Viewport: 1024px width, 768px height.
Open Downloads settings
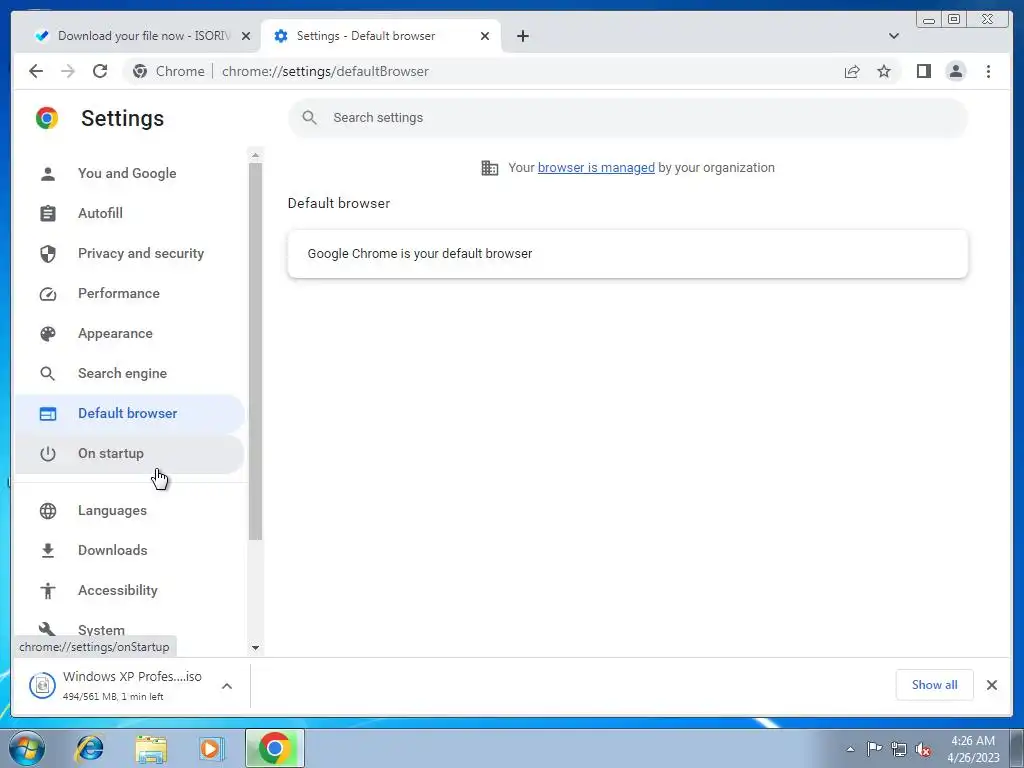pos(129,551)
